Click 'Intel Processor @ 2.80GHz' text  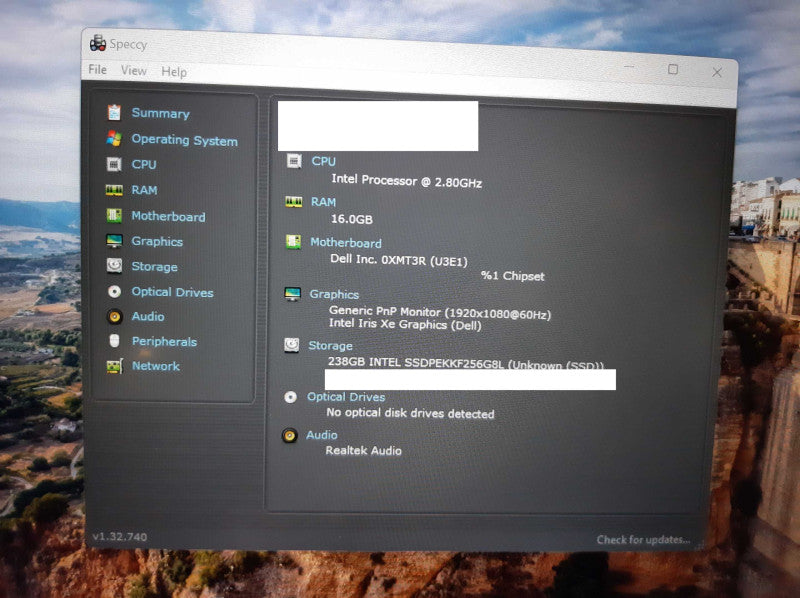[x=407, y=181]
